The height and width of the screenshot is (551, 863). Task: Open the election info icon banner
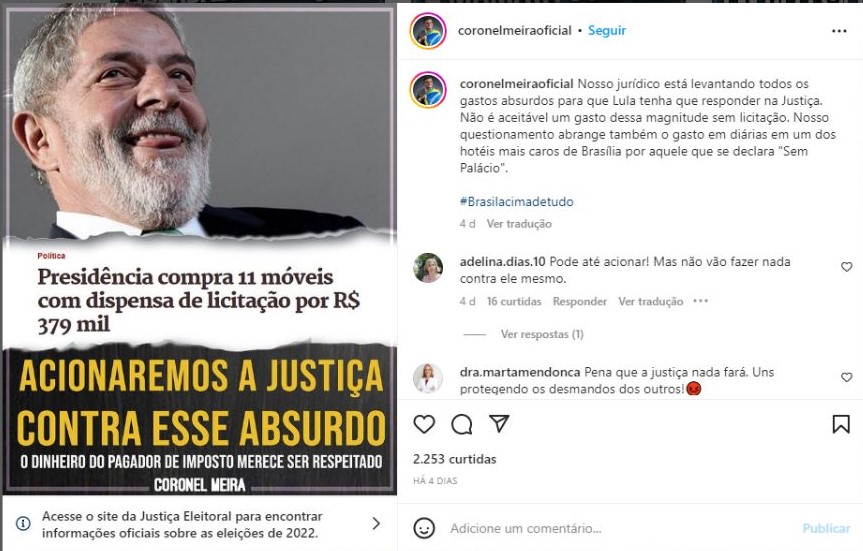click(23, 523)
